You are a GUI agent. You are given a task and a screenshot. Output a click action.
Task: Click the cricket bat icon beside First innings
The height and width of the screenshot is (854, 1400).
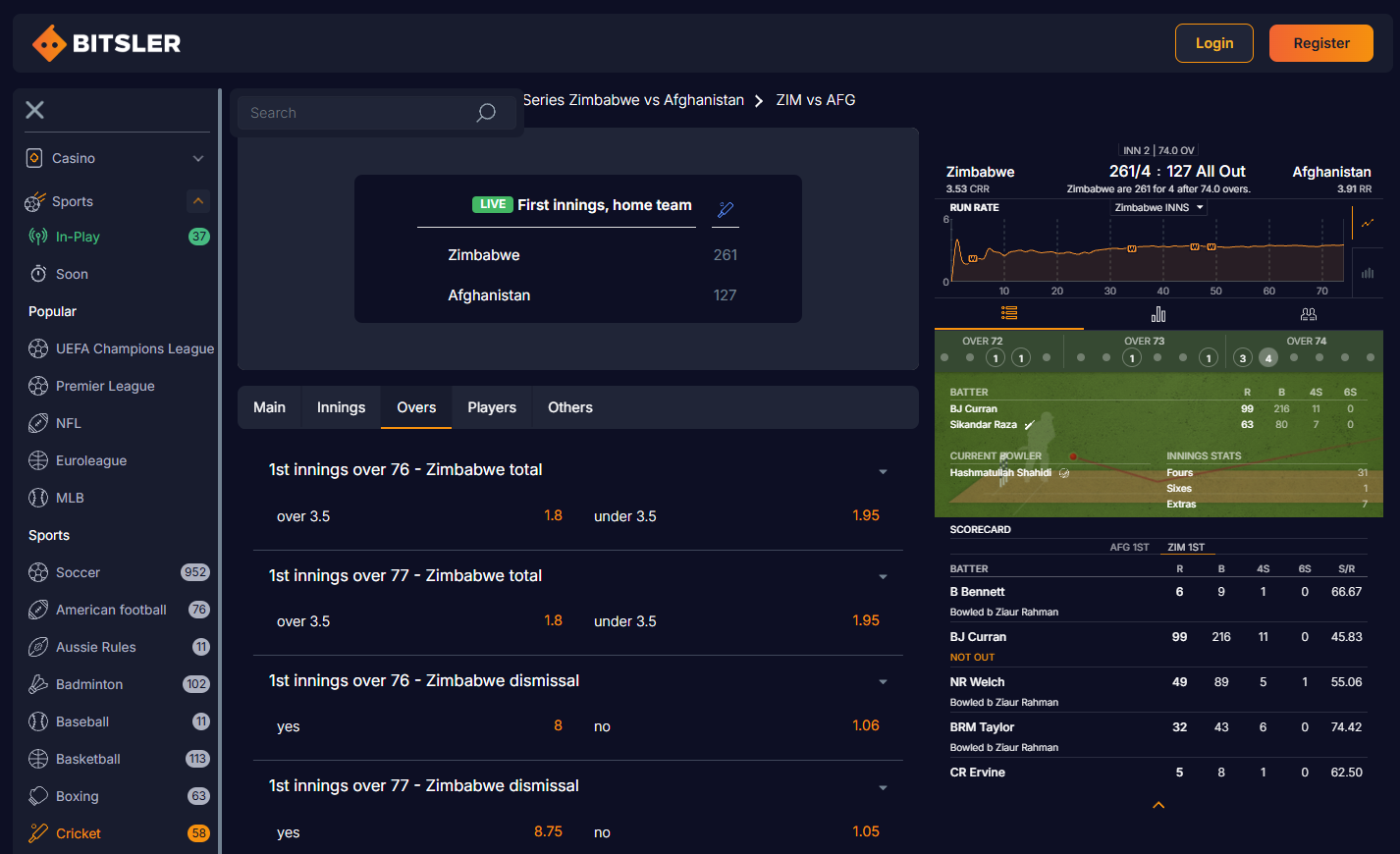click(726, 209)
